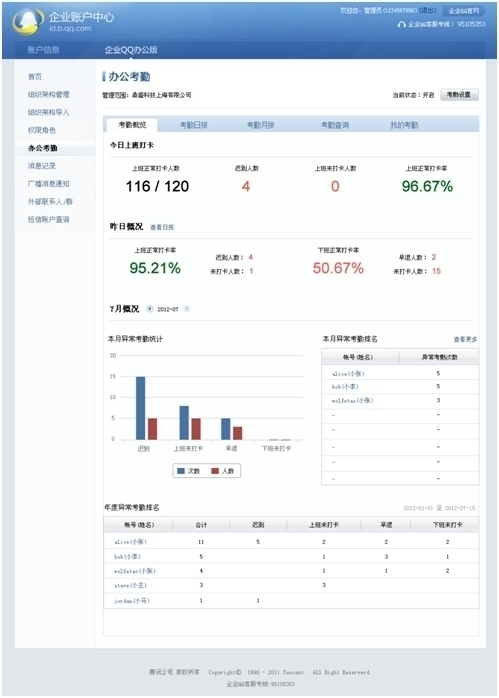Click the 查看日报 link beside 昨日概况
Image resolution: width=499 pixels, height=698 pixels.
point(162,227)
